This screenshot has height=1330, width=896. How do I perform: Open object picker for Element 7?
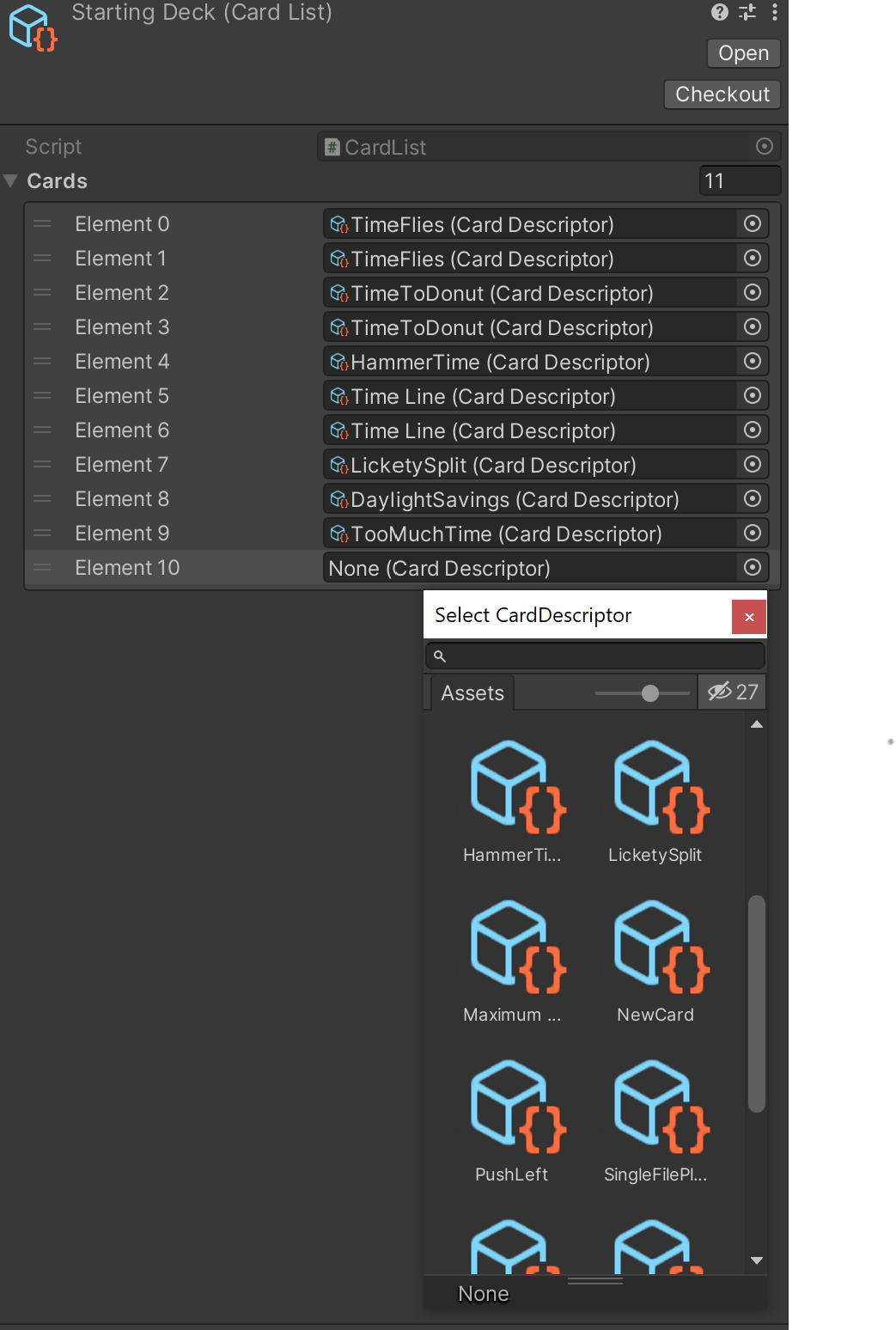[x=753, y=465]
